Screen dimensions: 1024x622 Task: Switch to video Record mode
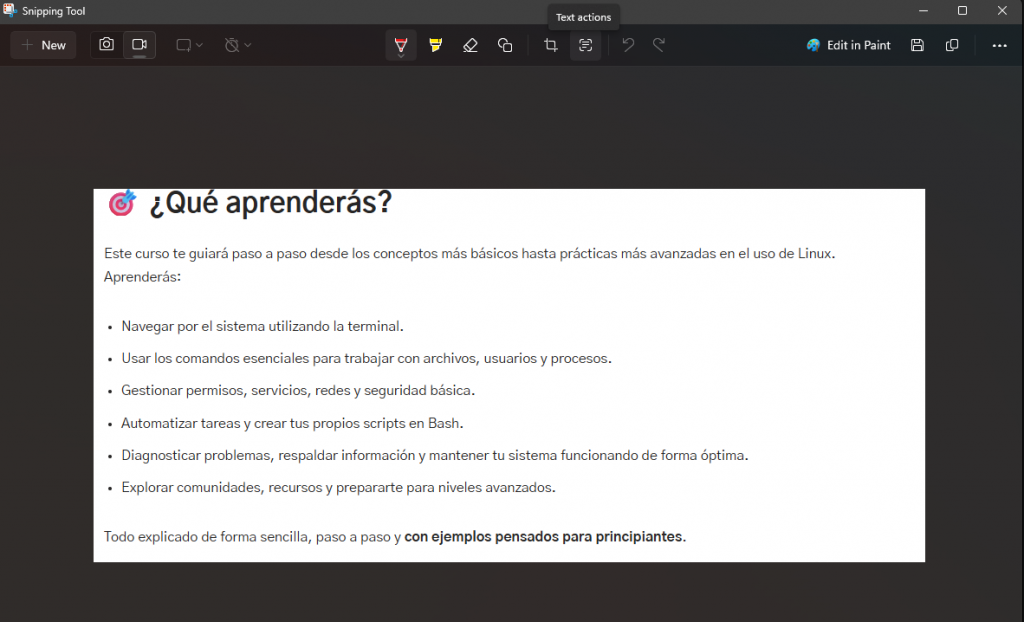tap(139, 45)
